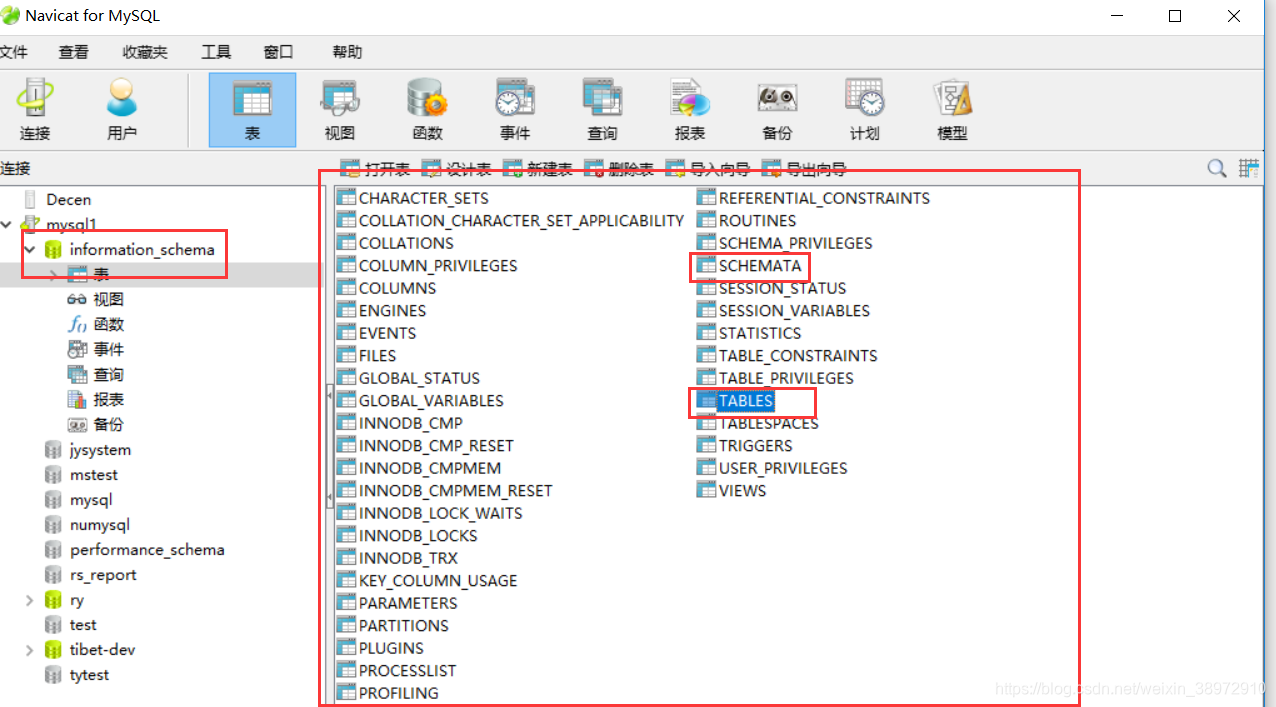Viewport: 1276px width, 707px height.
Task: Click 设计表 (Design Table) button
Action: coord(457,169)
